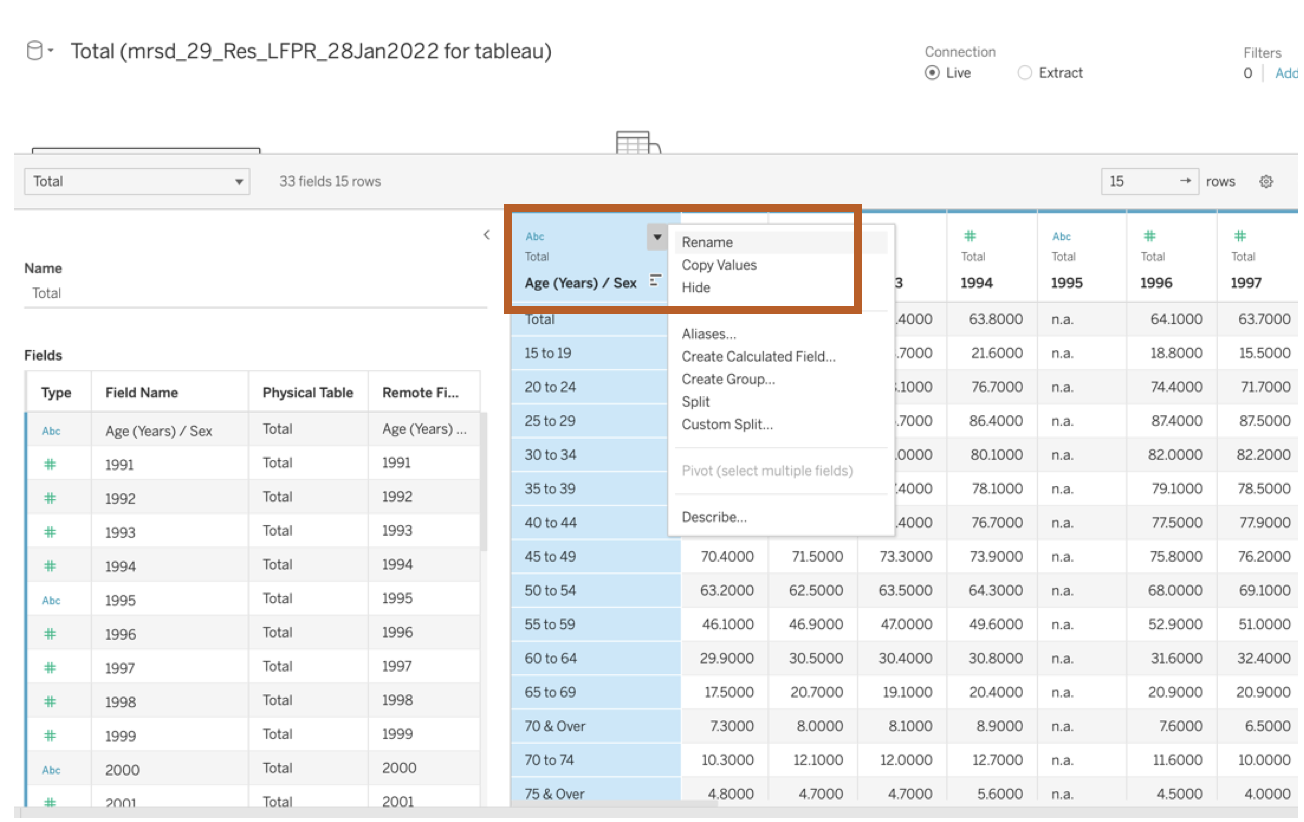Click the number type icon in the 1991 field row

point(51,464)
